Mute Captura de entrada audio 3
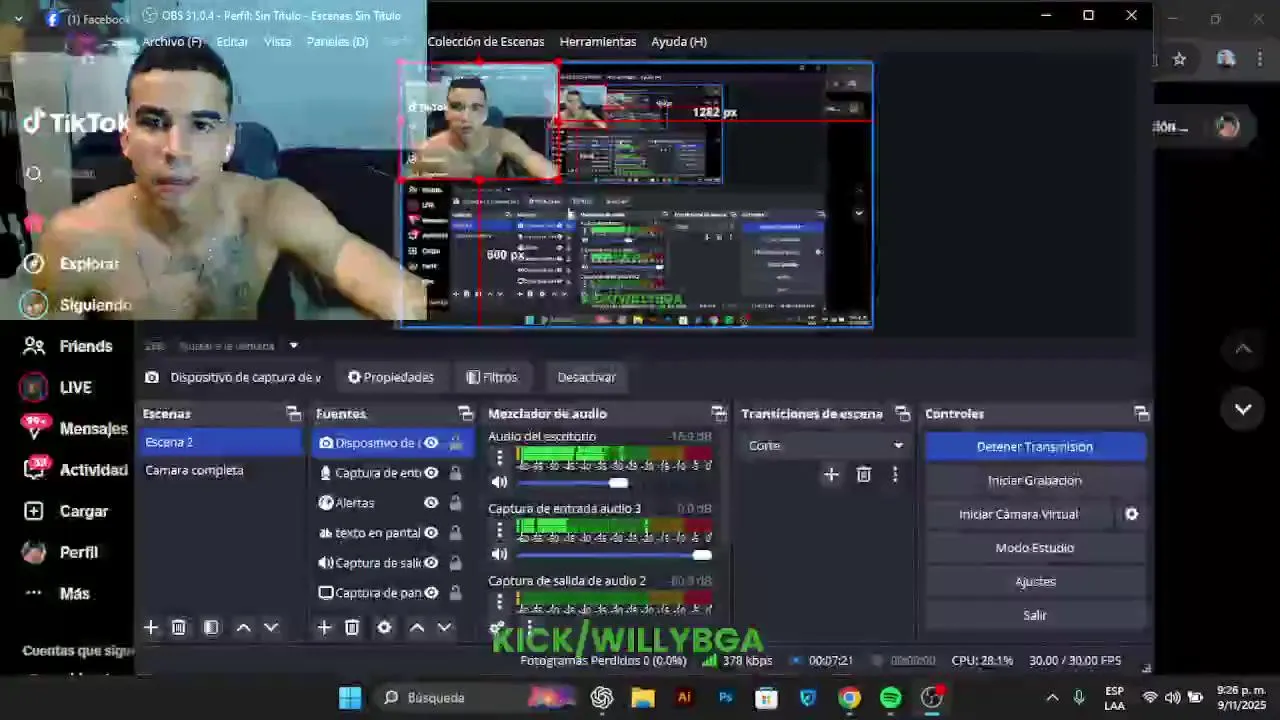Viewport: 1280px width, 720px height. tap(499, 554)
